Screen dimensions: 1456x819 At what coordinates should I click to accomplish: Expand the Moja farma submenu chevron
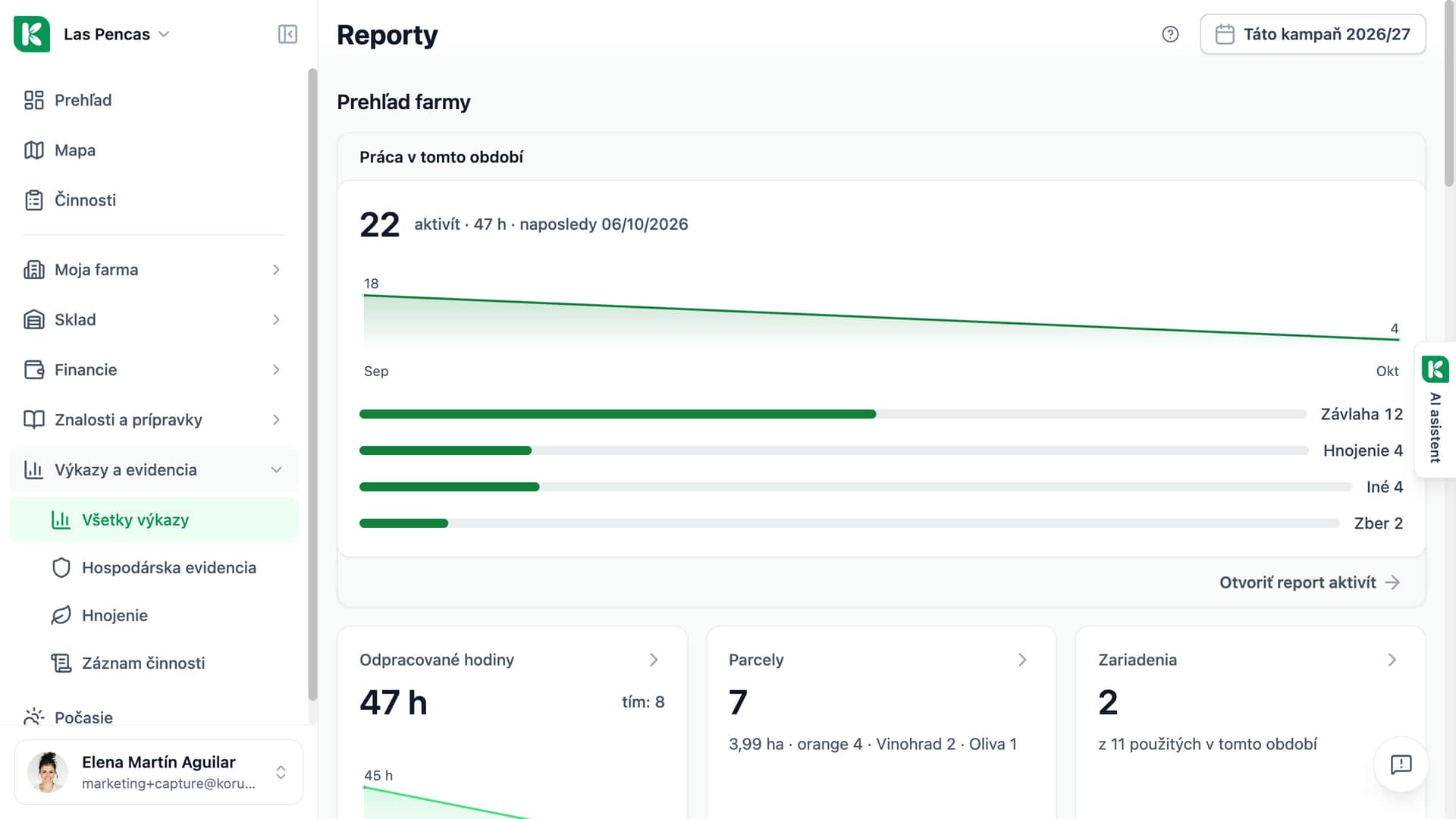[276, 270]
